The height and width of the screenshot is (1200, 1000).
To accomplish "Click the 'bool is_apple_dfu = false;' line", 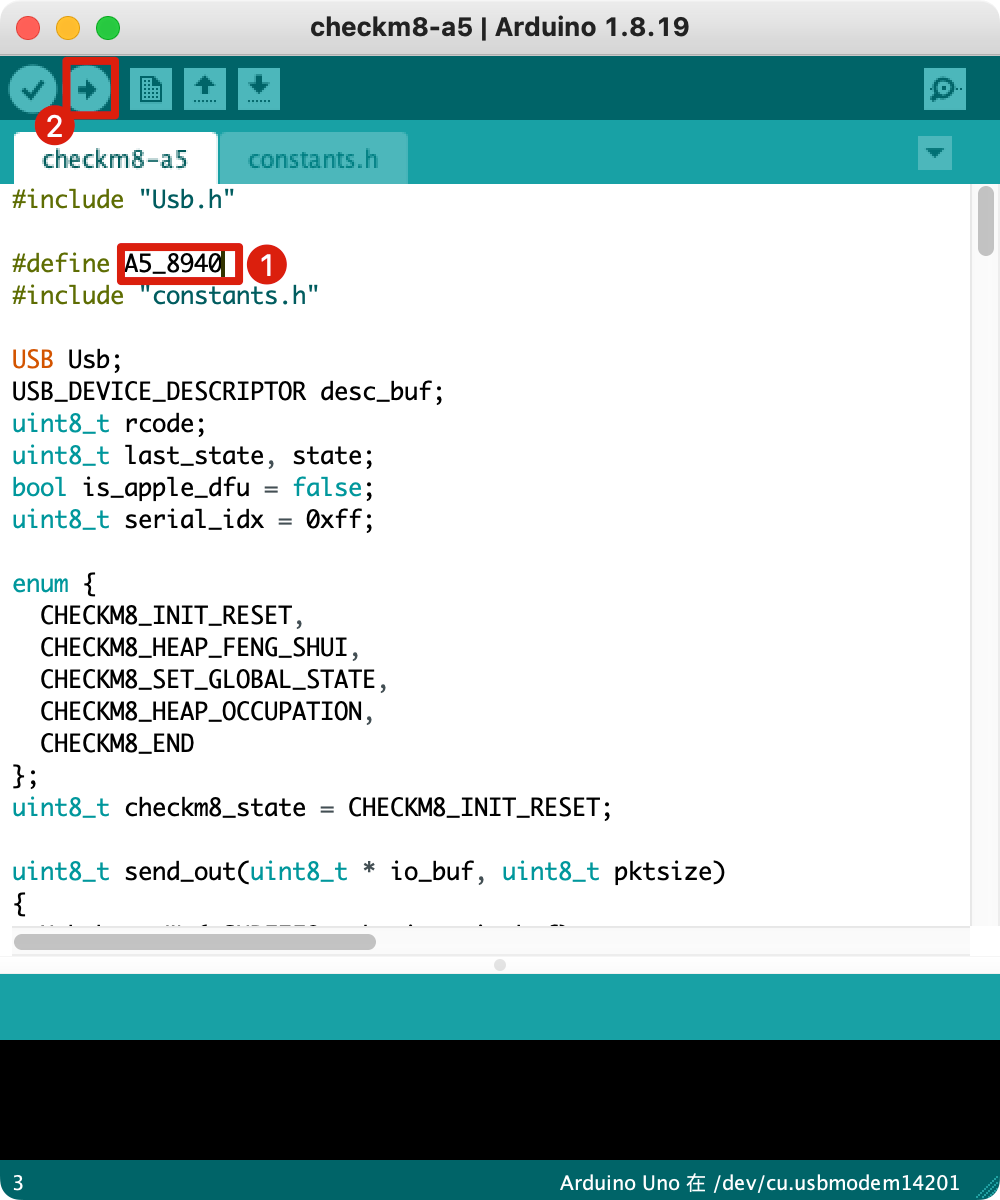I will pyautogui.click(x=193, y=488).
